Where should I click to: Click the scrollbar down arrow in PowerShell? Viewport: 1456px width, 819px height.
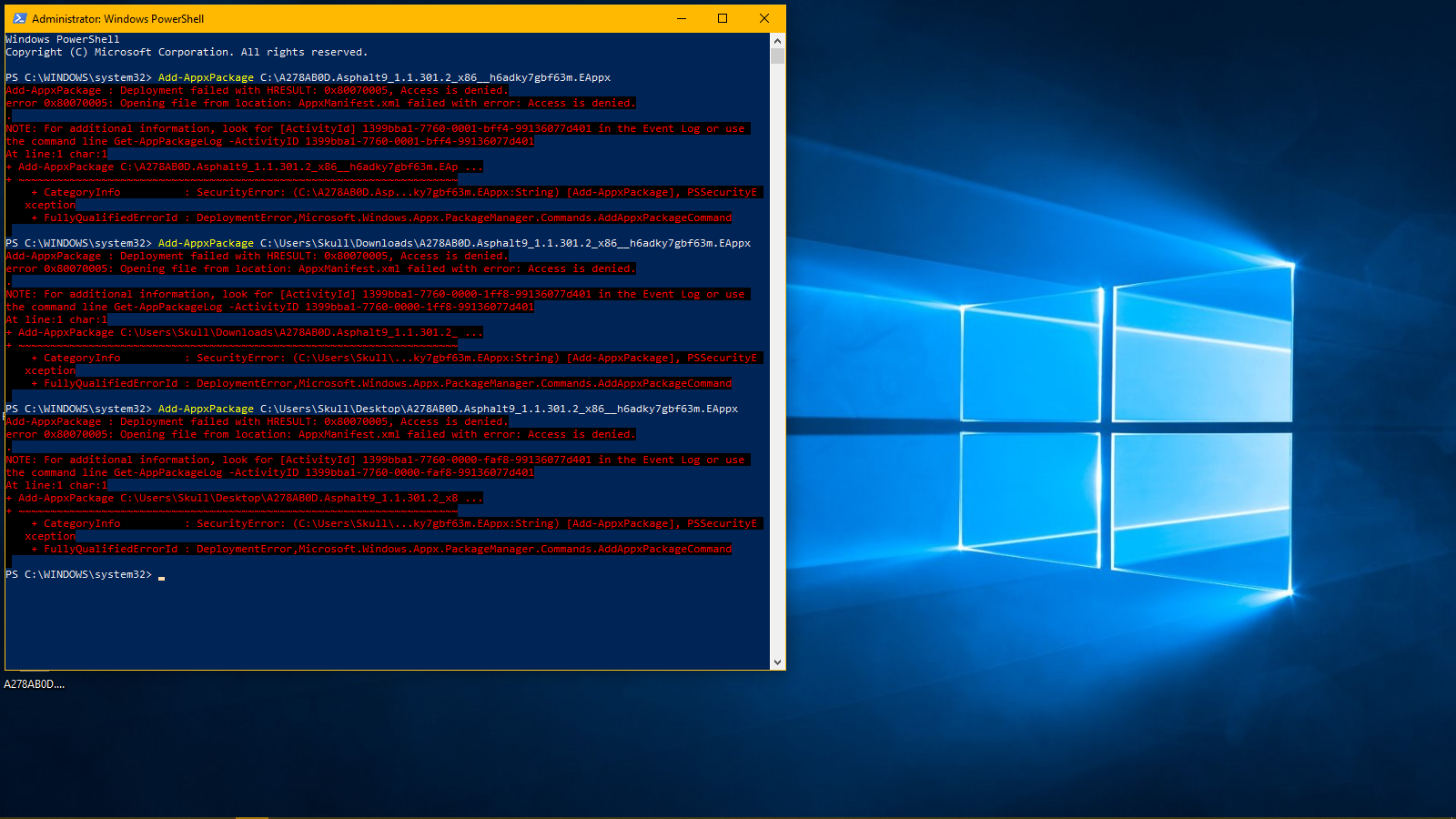point(777,662)
